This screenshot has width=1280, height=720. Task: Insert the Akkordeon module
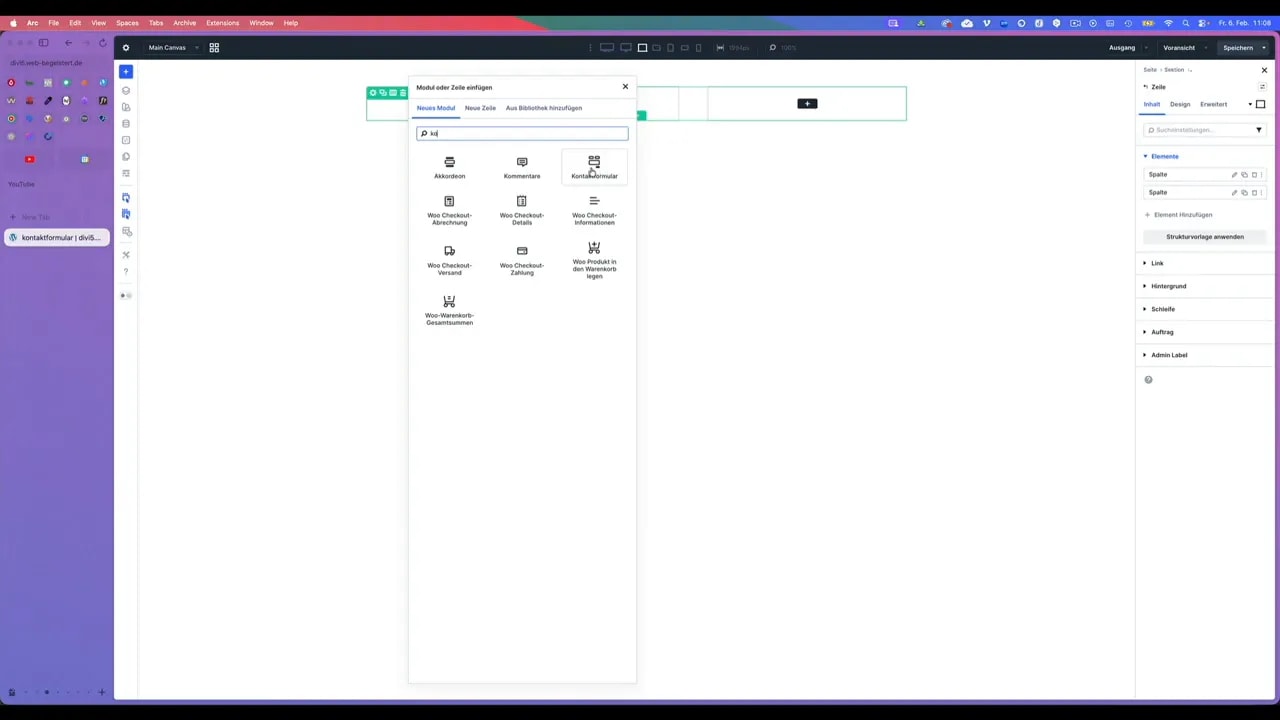449,168
